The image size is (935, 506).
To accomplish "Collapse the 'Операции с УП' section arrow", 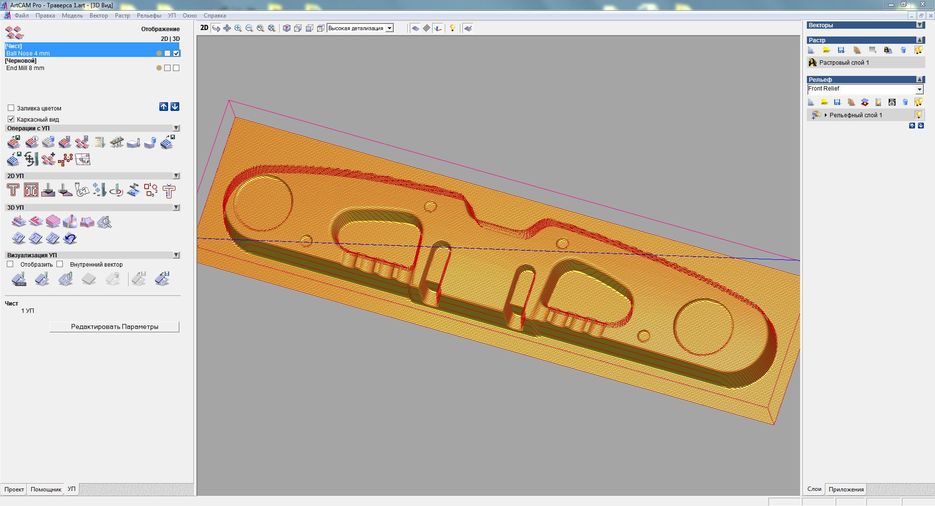I will pos(177,128).
